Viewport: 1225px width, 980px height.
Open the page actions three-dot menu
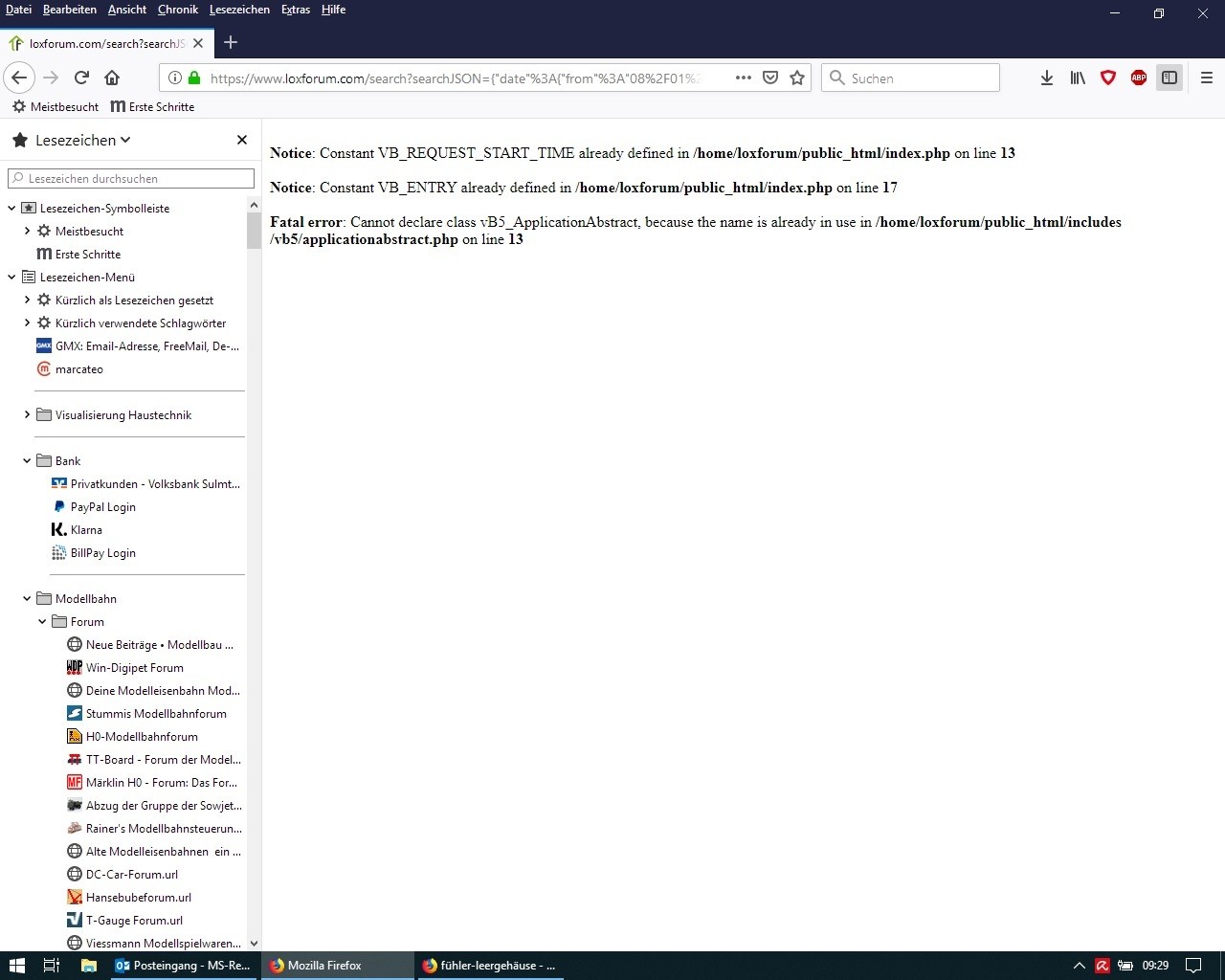[744, 78]
